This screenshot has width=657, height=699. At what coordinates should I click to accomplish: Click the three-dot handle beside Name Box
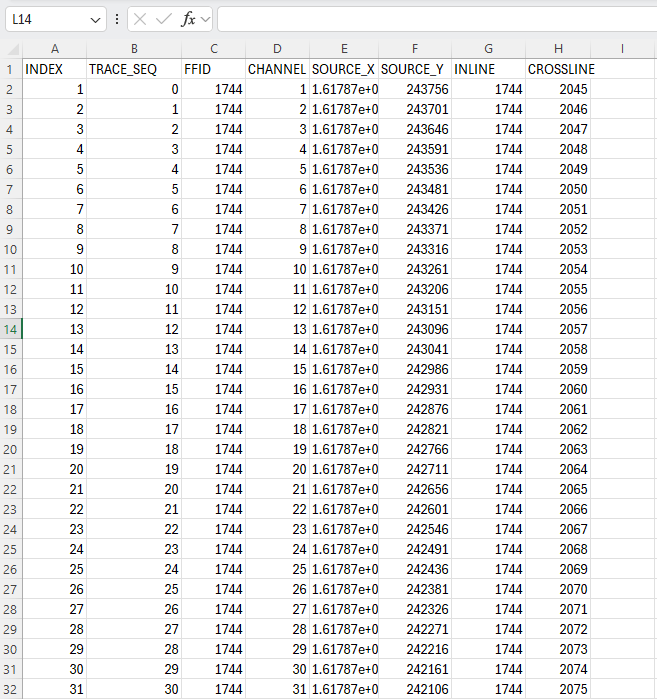[x=117, y=19]
